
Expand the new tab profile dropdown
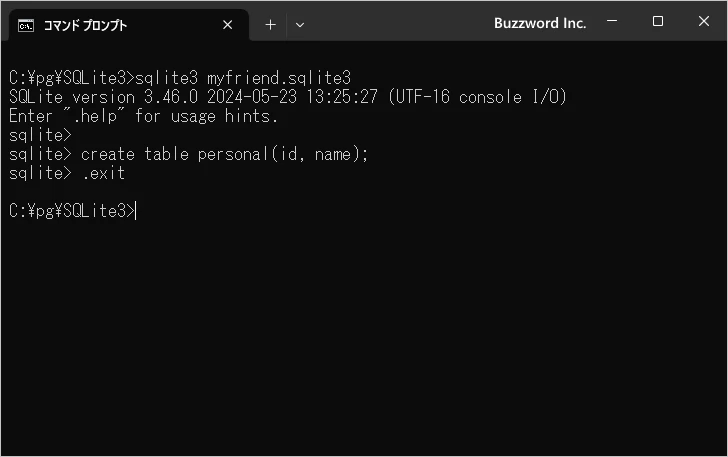point(300,25)
